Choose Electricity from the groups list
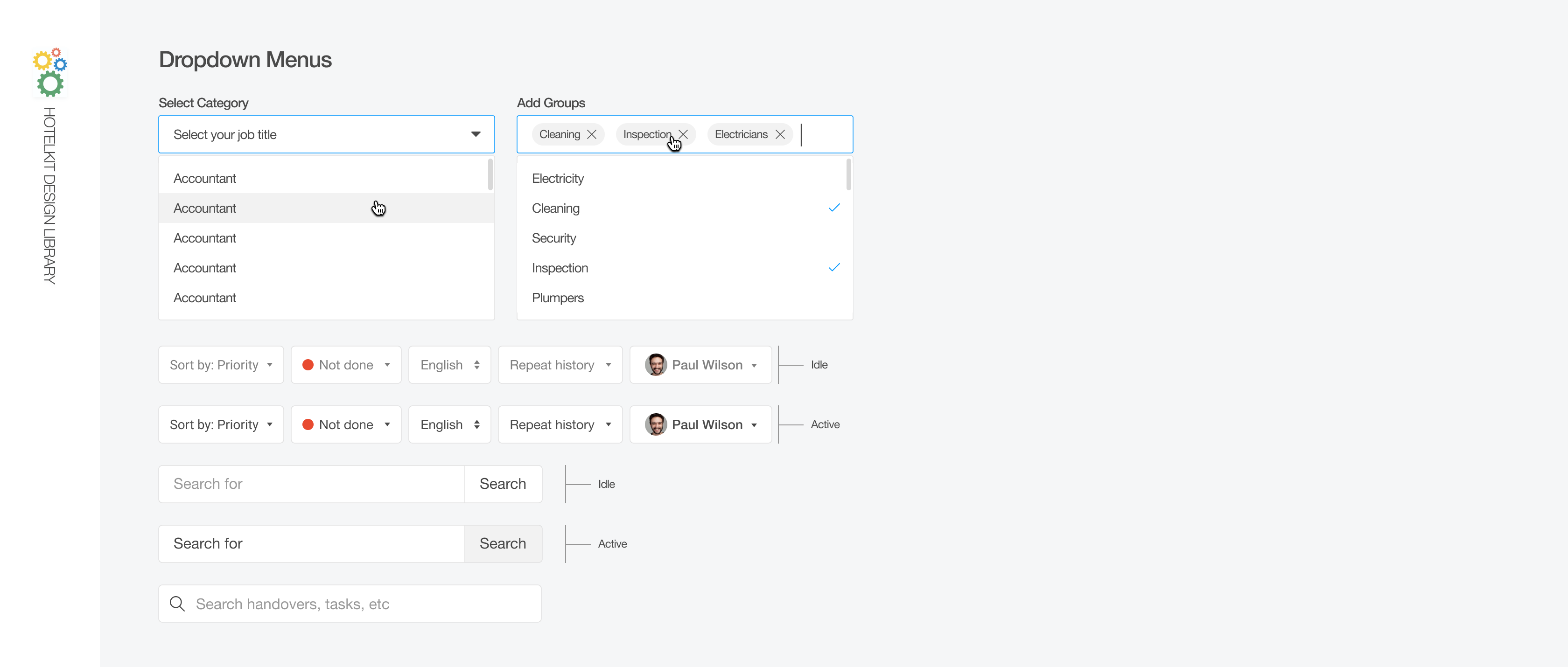Screen dimensions: 1568x667 (x=558, y=178)
